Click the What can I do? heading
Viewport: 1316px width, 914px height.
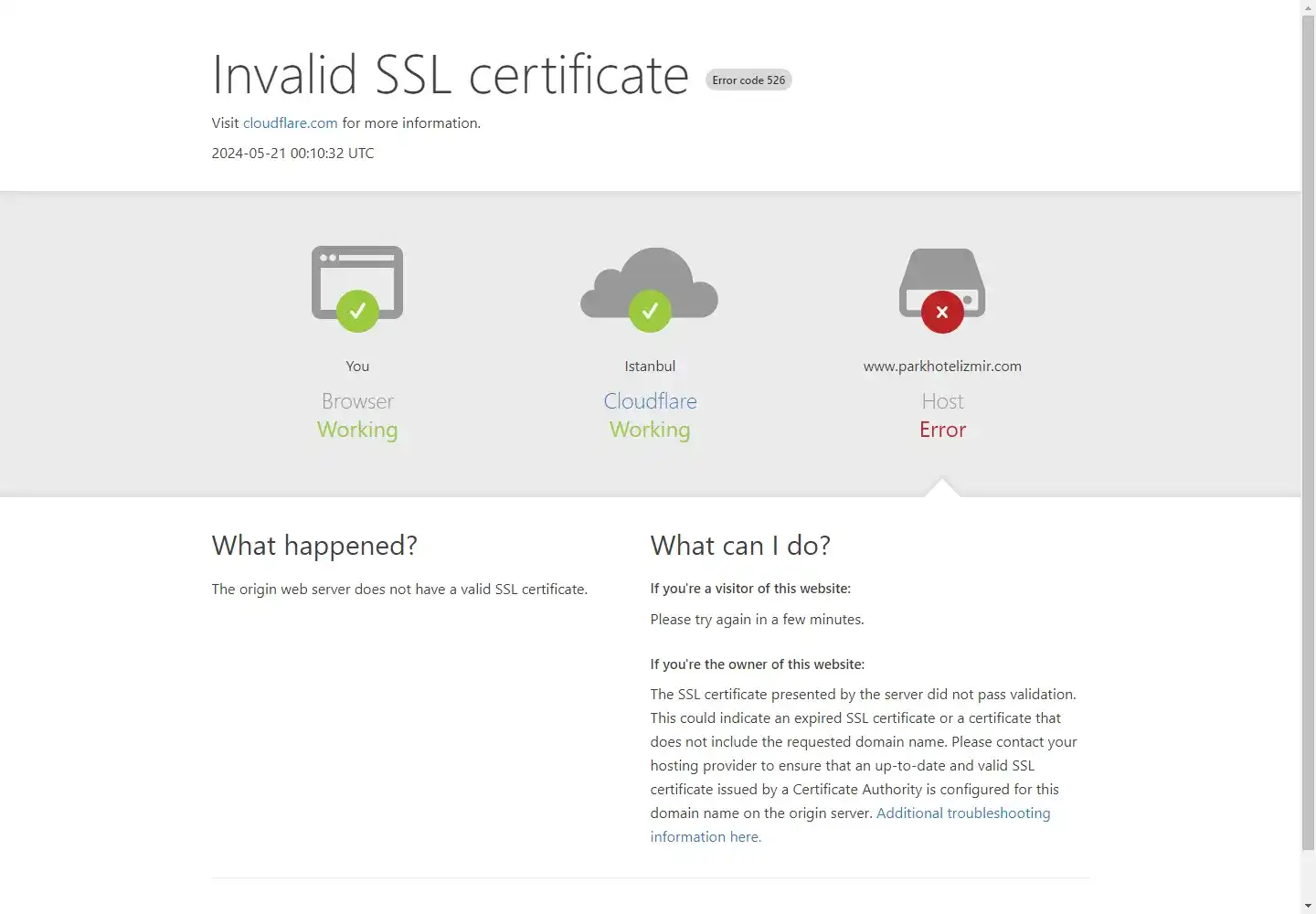(x=740, y=546)
